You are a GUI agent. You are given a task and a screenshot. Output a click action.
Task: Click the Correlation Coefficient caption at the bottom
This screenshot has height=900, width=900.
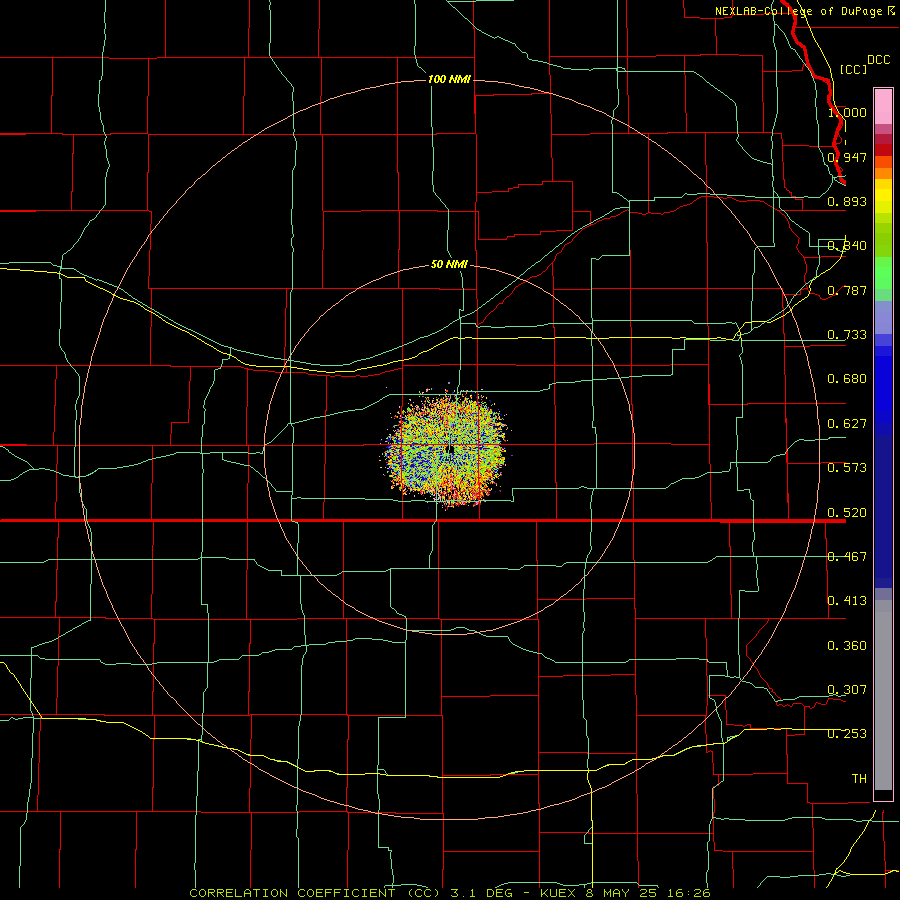(x=450, y=893)
